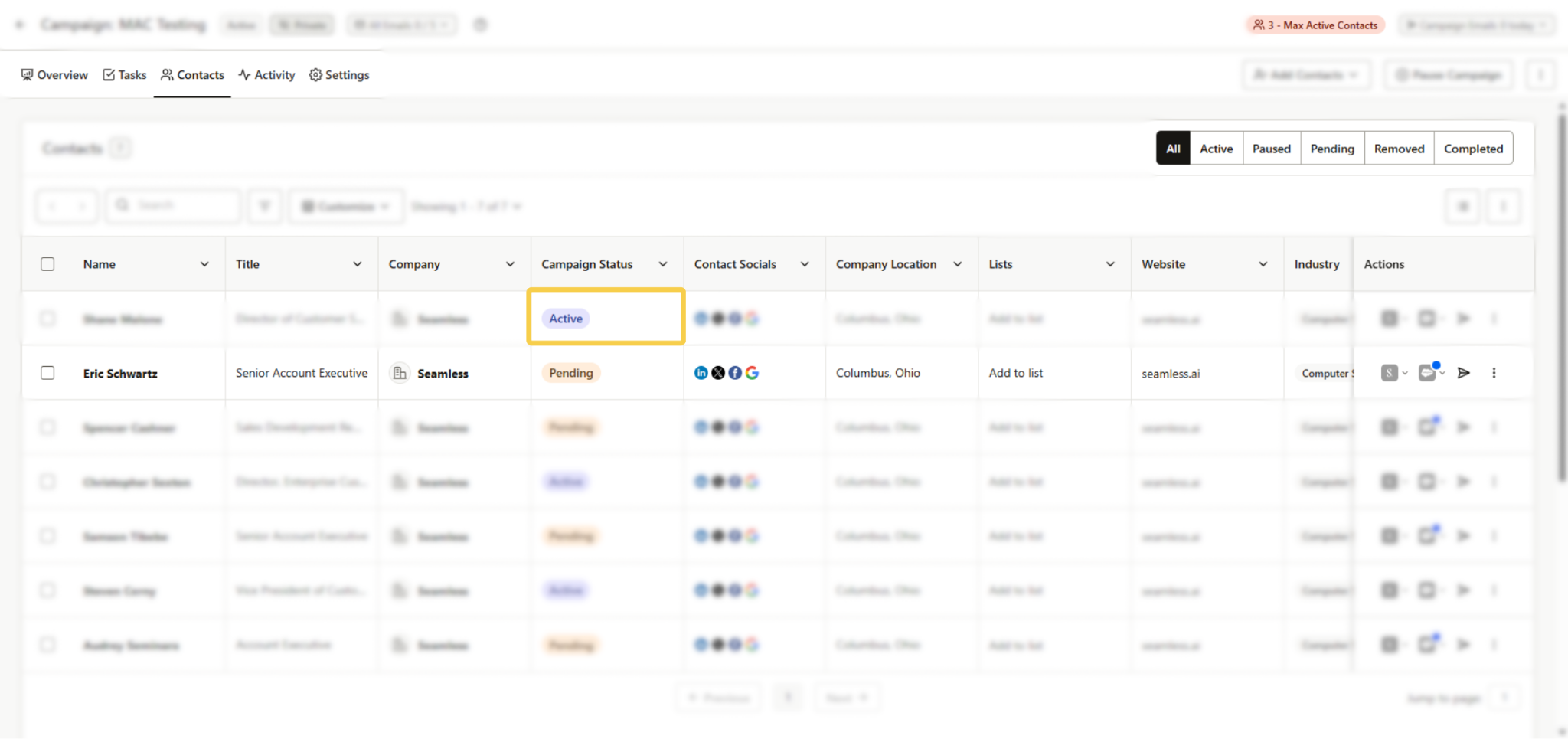Expand the Lists column dropdown
Image resolution: width=1568 pixels, height=739 pixels.
(x=1110, y=264)
